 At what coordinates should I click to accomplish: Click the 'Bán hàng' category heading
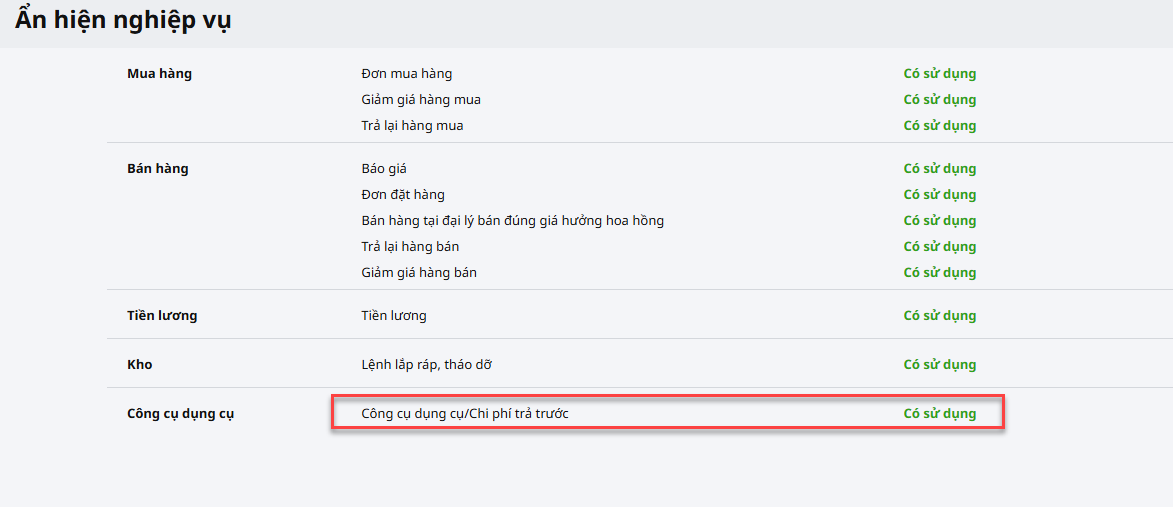(158, 169)
